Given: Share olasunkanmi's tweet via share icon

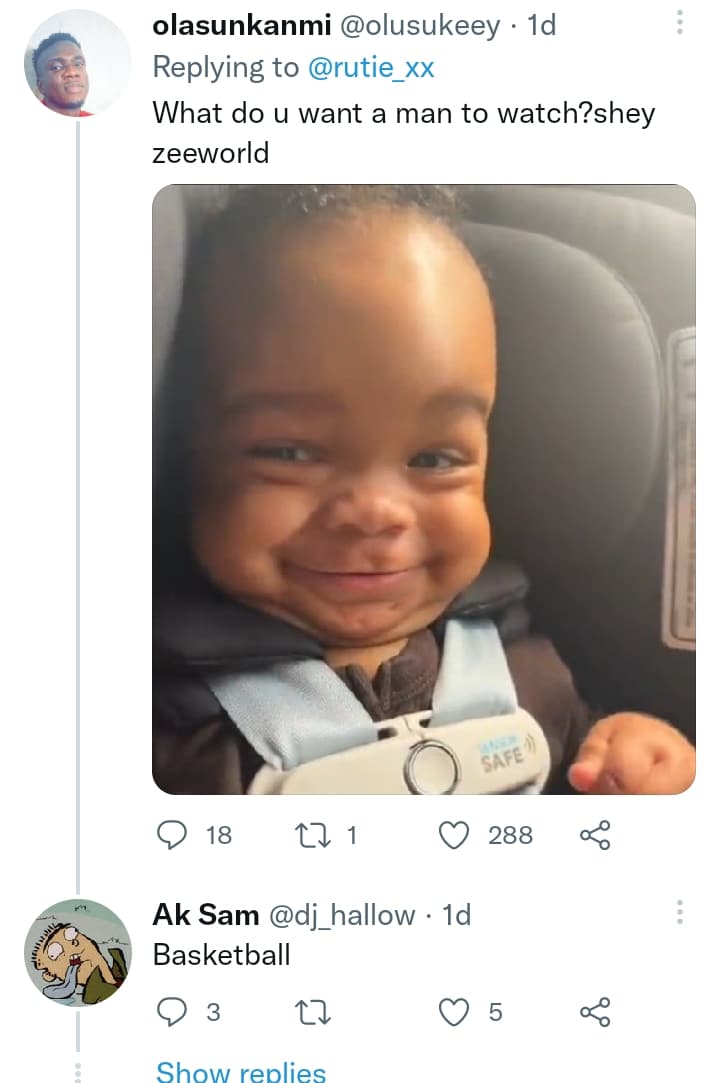Looking at the screenshot, I should pyautogui.click(x=595, y=835).
